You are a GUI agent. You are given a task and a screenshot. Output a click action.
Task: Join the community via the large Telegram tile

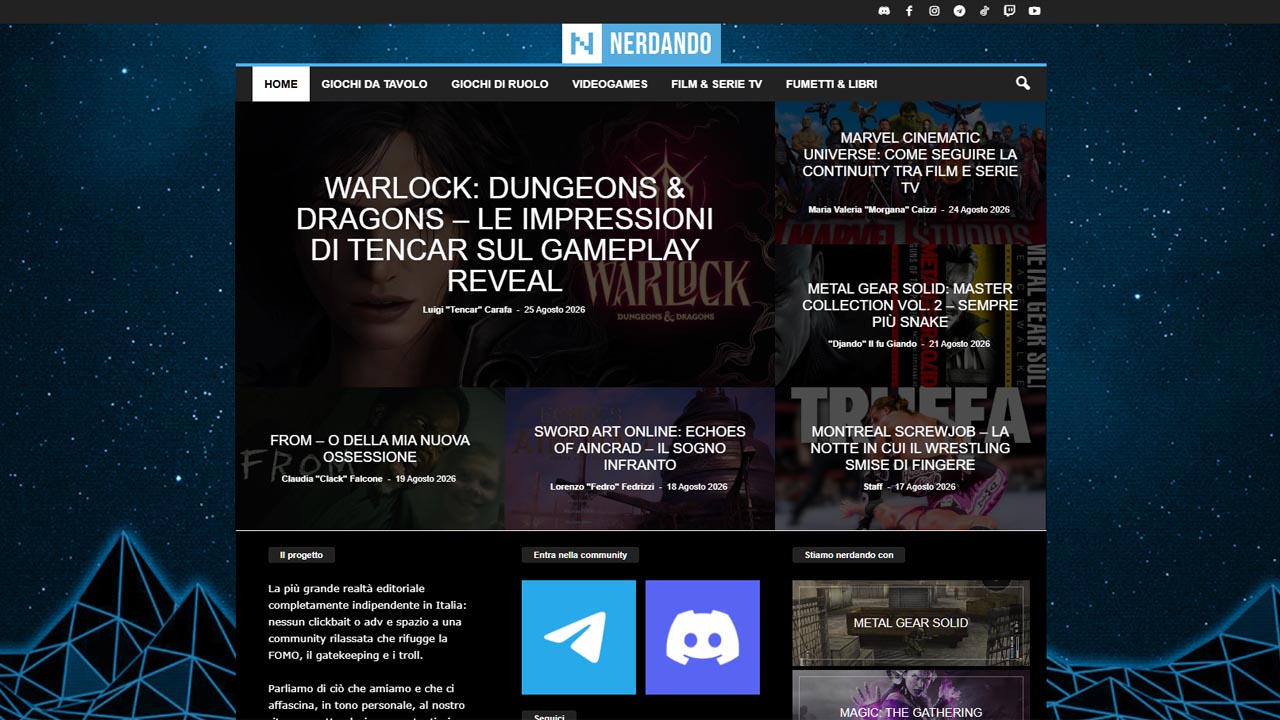(x=578, y=637)
